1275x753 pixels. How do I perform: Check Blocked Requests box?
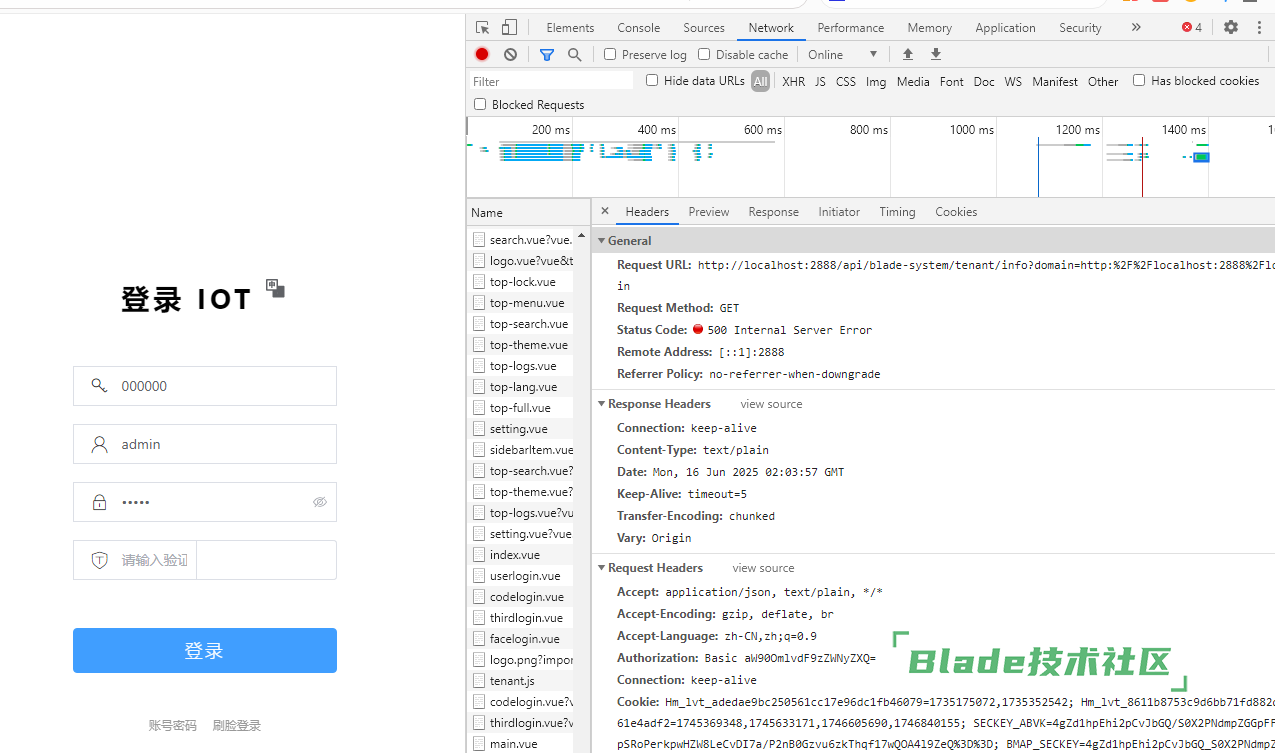pos(480,104)
